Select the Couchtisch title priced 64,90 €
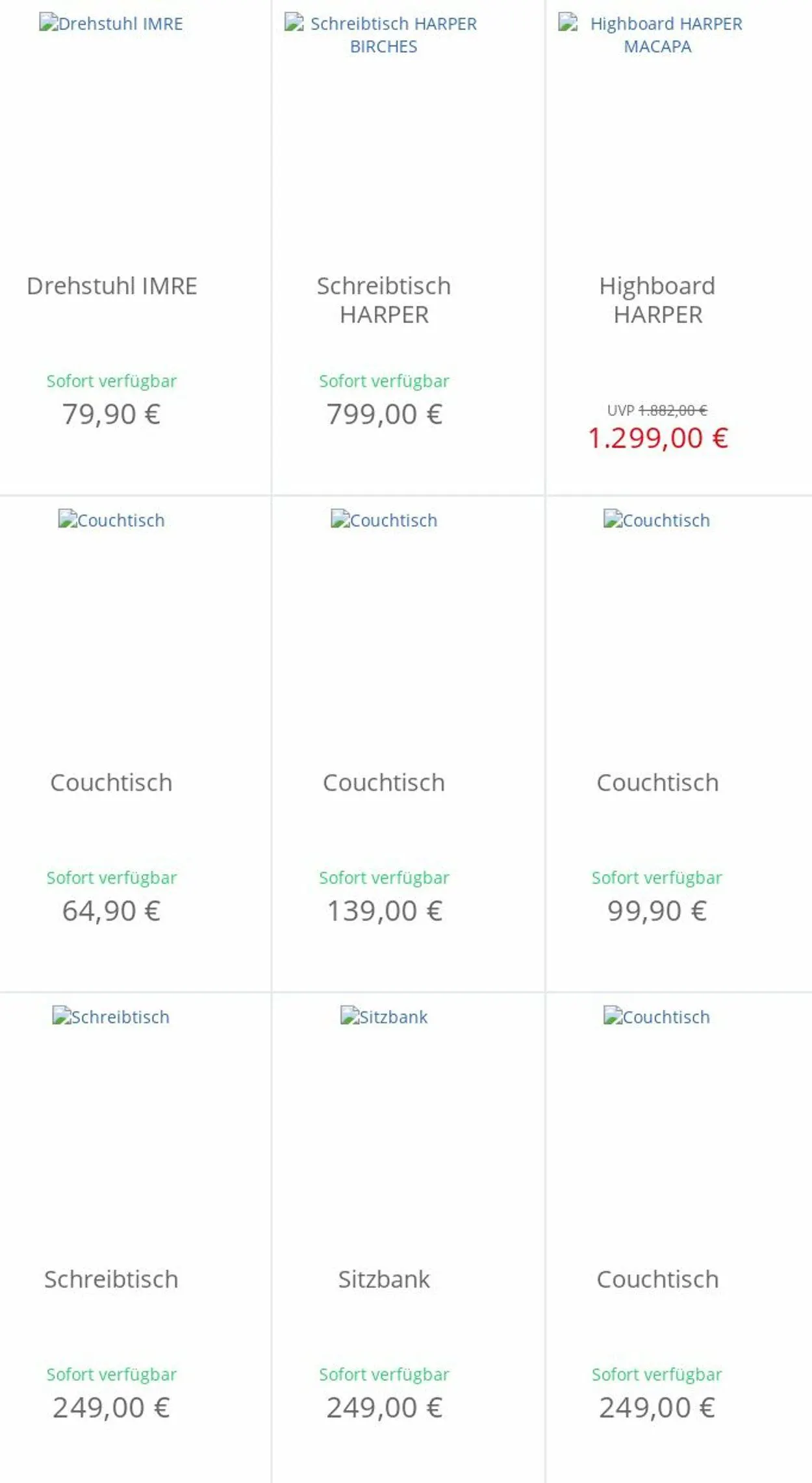812x1483 pixels. pyautogui.click(x=111, y=783)
